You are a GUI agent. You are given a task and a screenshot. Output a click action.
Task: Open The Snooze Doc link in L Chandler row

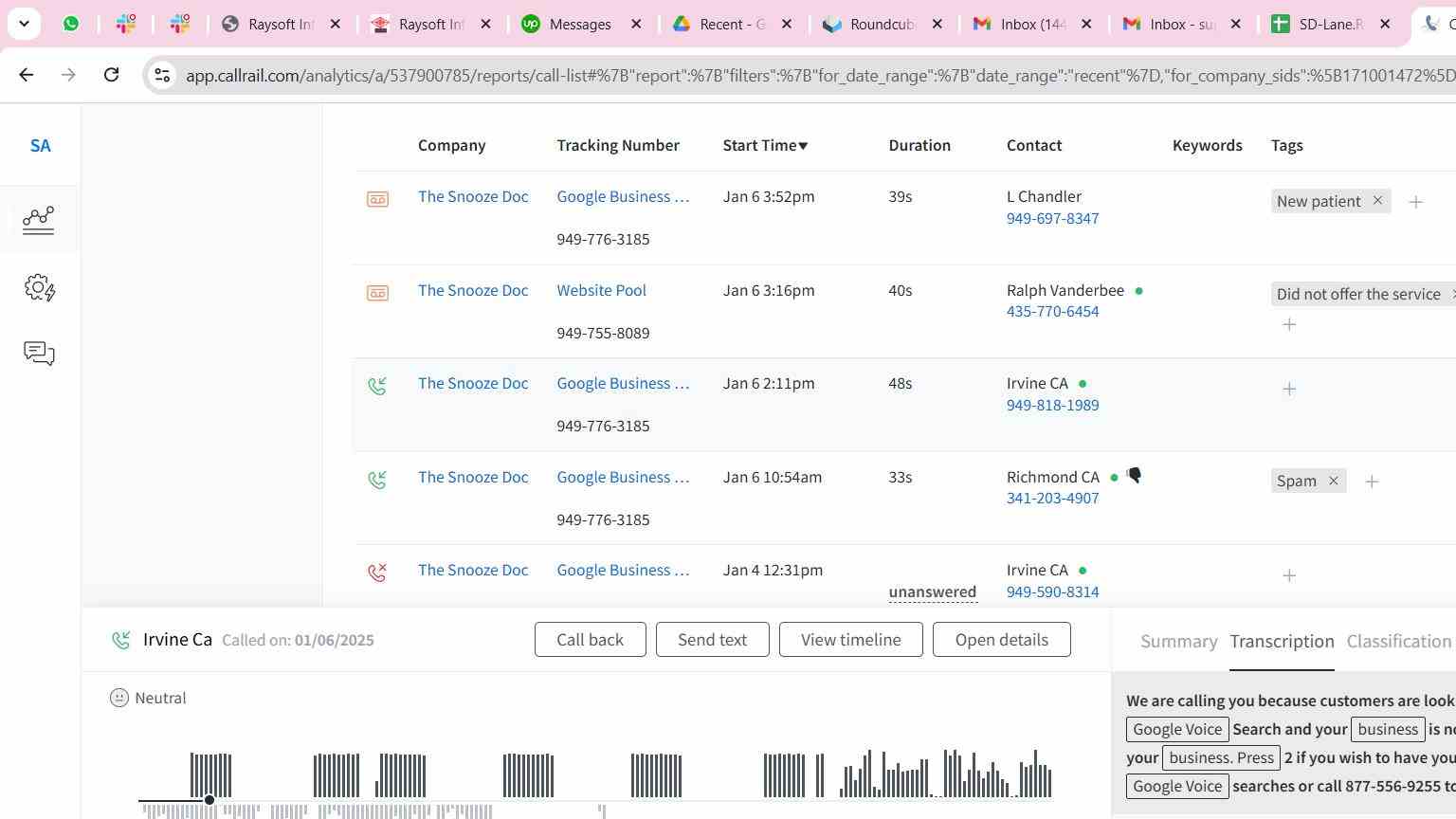click(x=473, y=197)
